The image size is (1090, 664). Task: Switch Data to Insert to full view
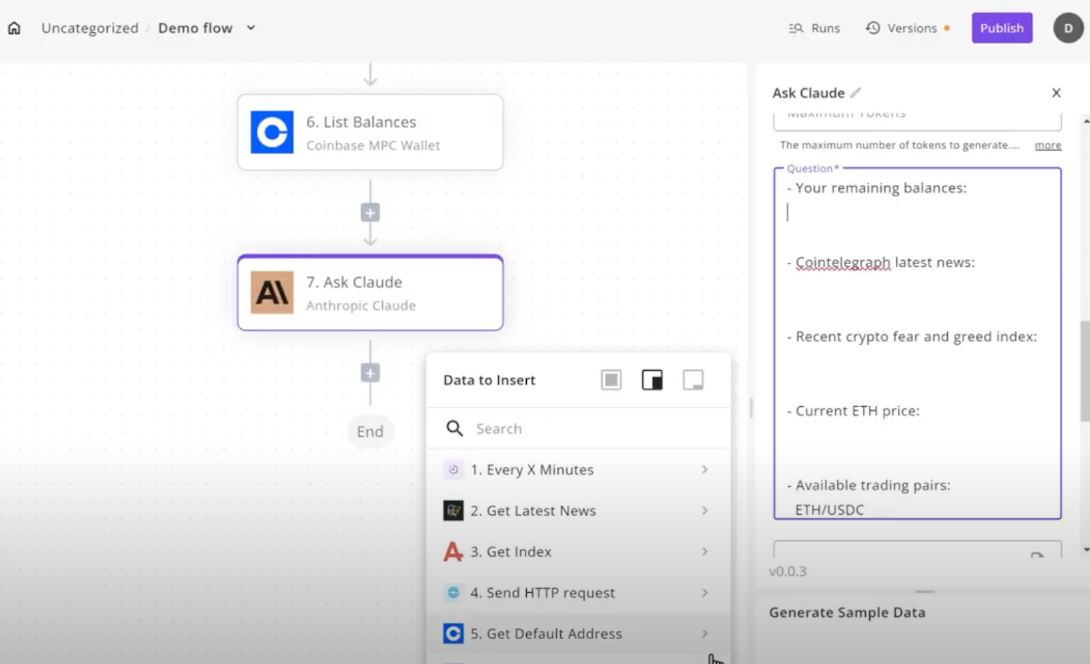(611, 380)
